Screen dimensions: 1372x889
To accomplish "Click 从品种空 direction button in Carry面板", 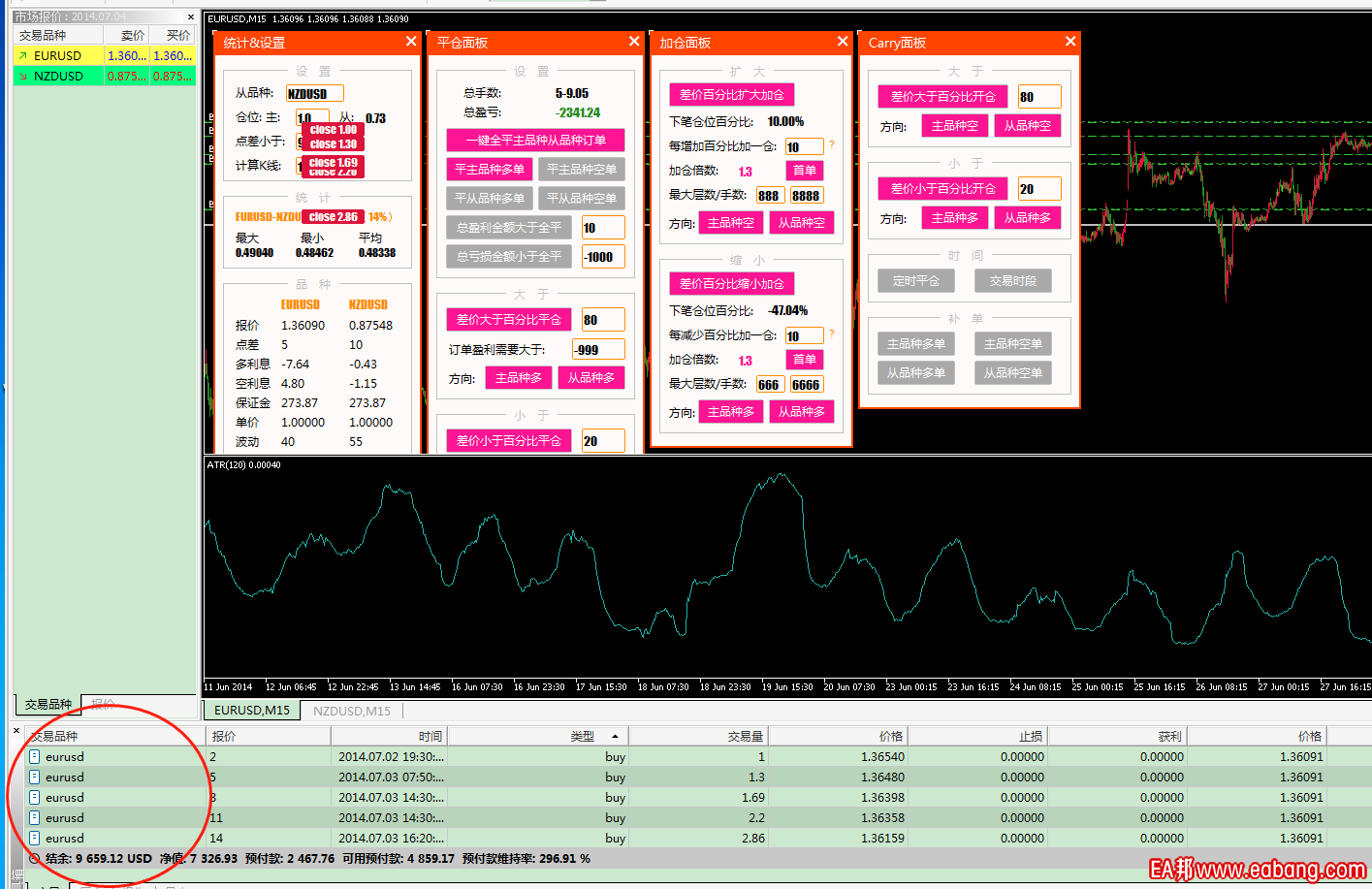I will pyautogui.click(x=1028, y=126).
